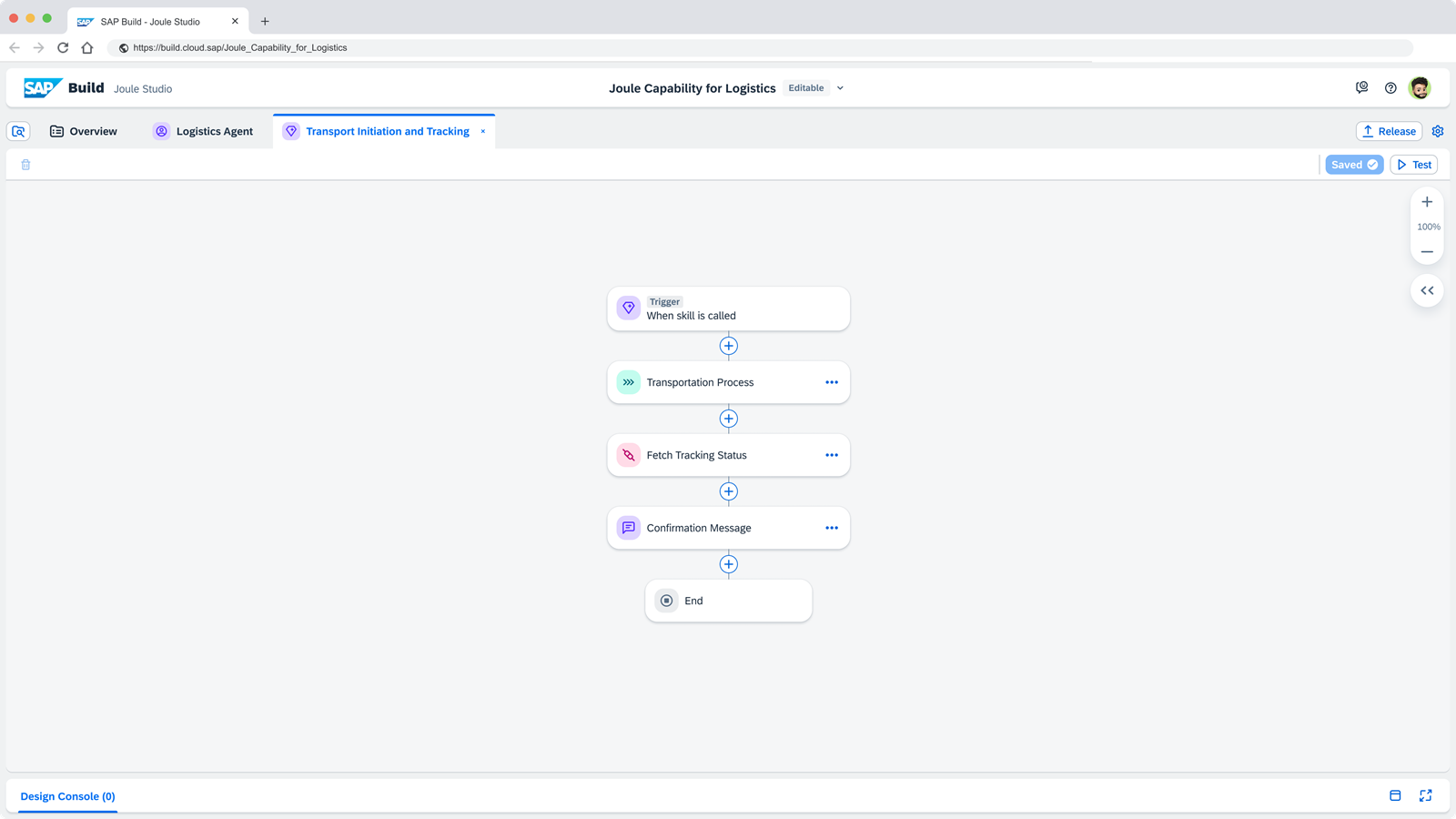
Task: Click the Confirmation Message chat icon
Action: (x=629, y=528)
